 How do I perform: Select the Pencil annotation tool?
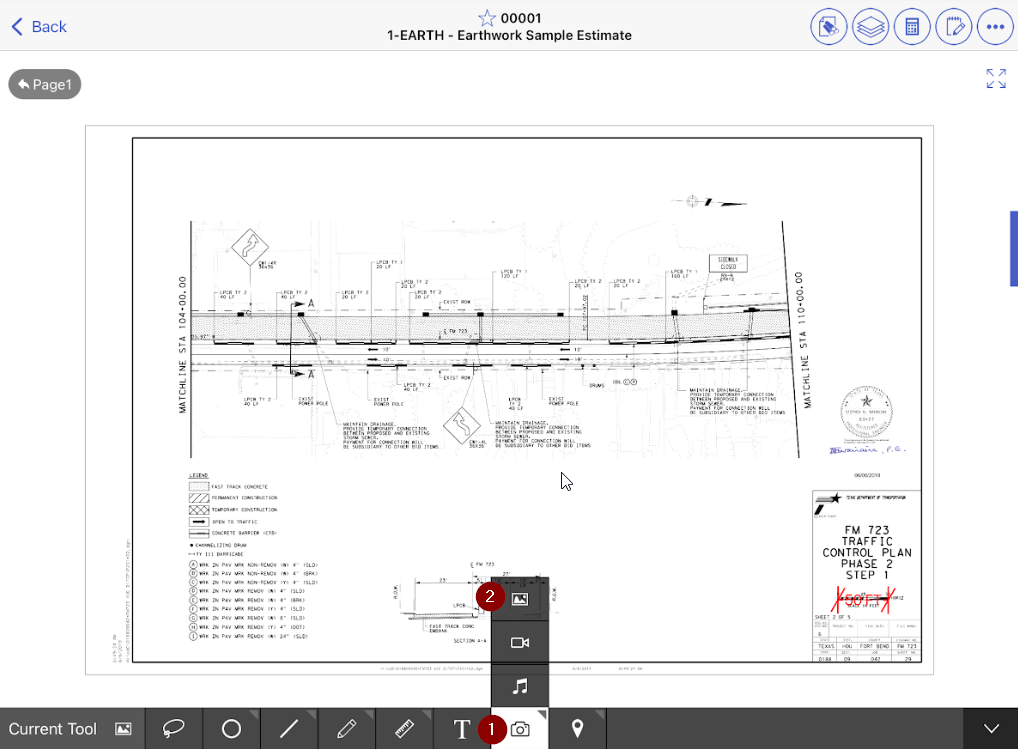347,728
